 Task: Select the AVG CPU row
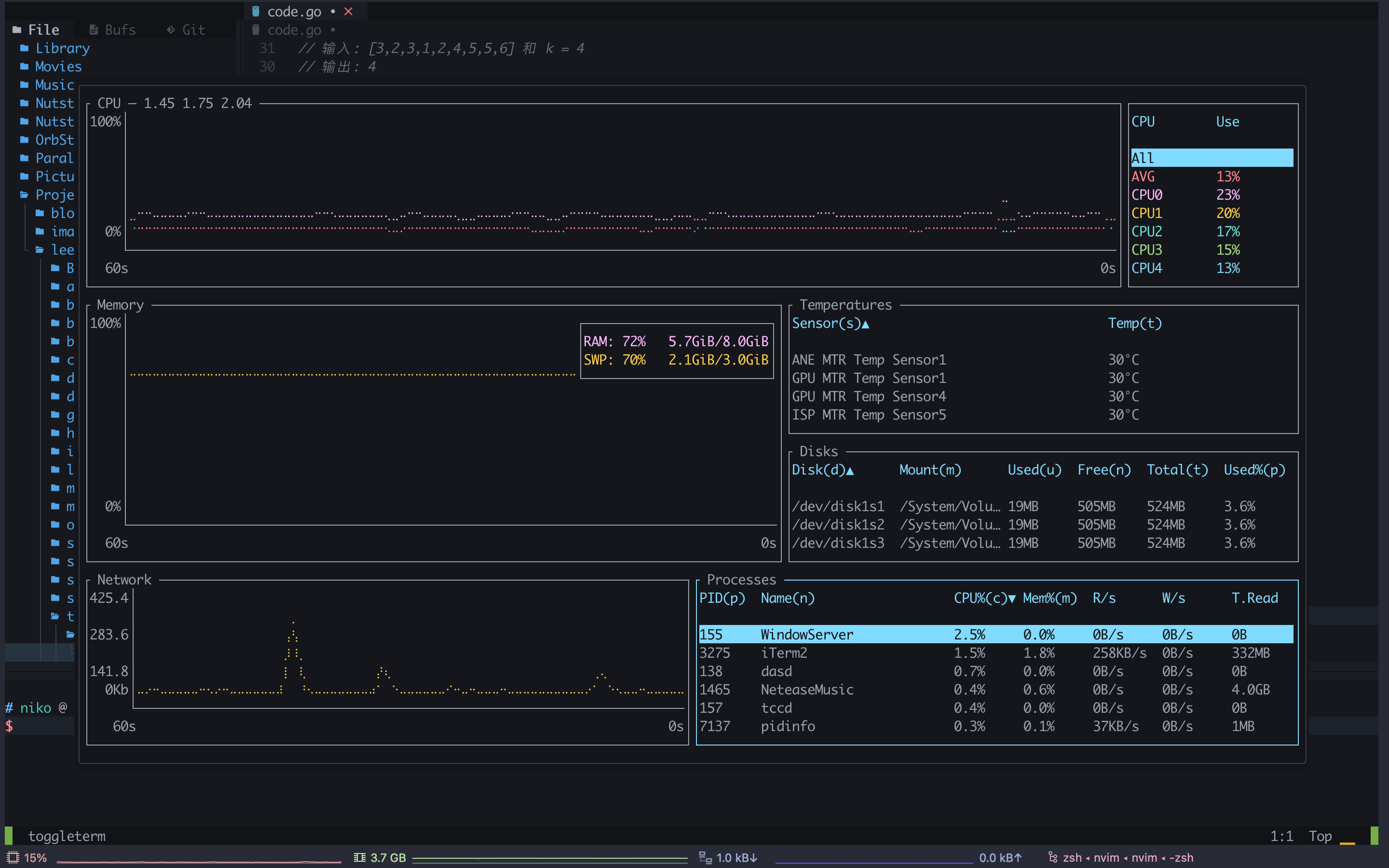pyautogui.click(x=1212, y=177)
